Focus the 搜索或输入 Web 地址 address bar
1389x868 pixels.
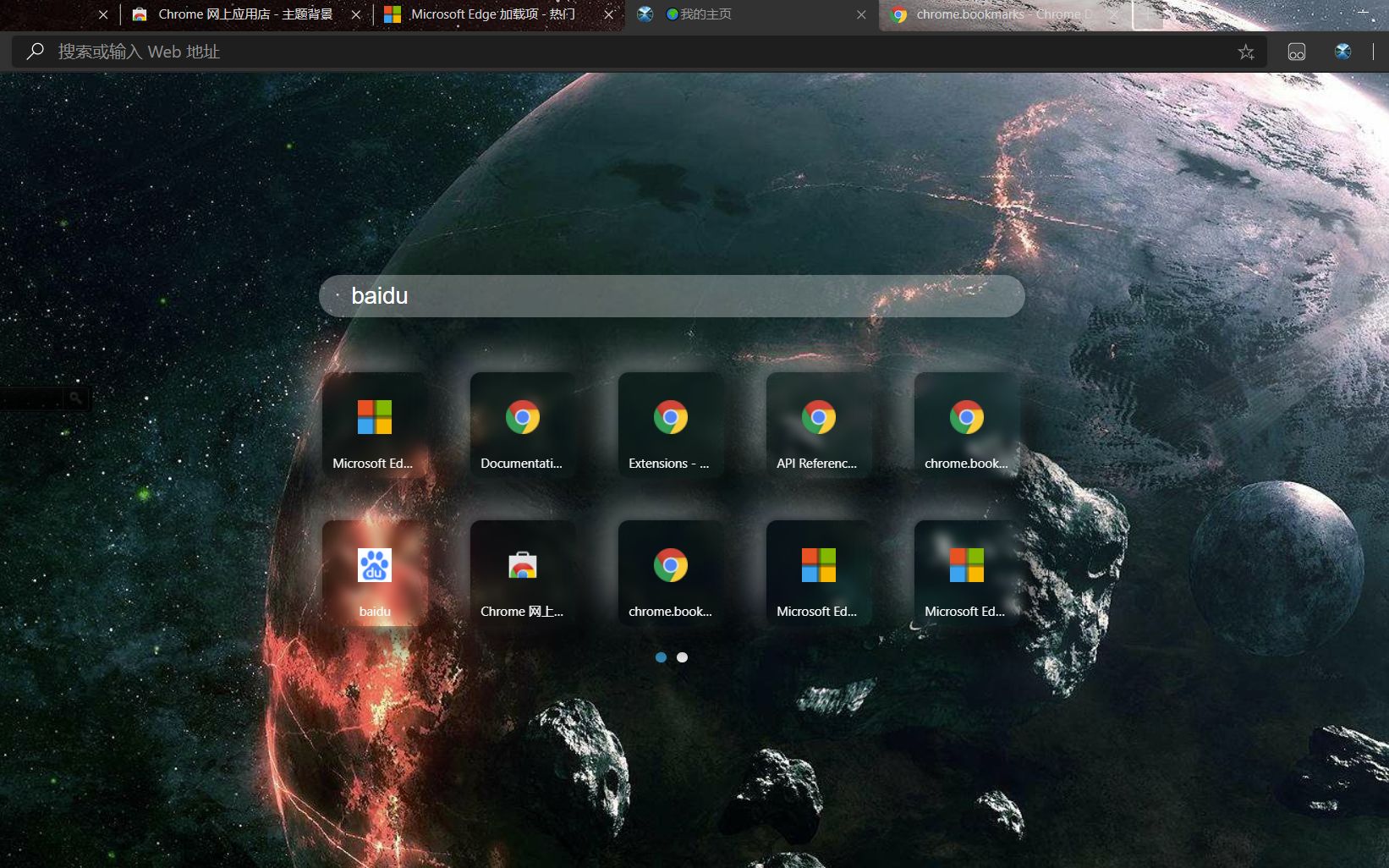639,52
